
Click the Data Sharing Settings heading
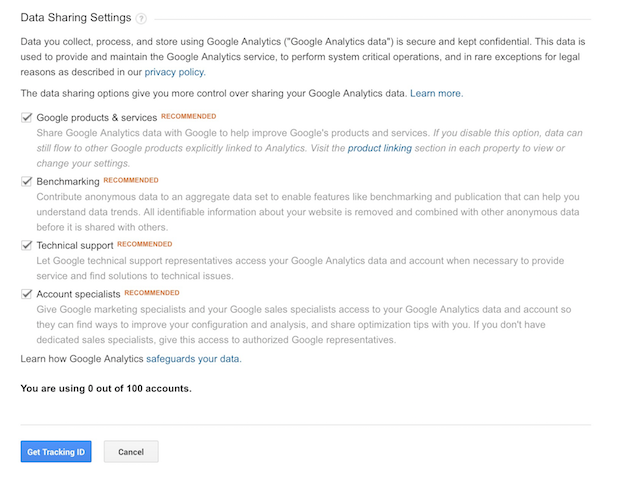[76, 17]
